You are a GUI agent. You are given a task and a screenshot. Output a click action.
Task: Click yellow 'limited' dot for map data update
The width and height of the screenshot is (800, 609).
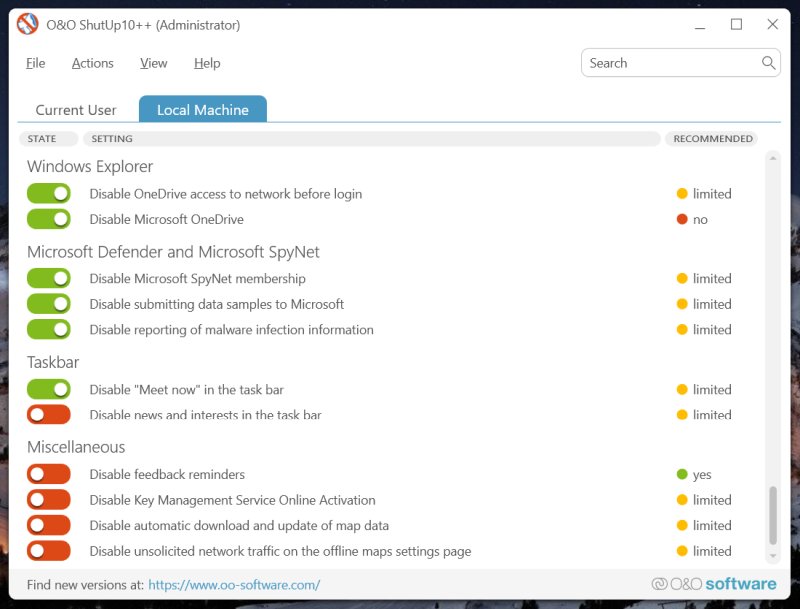682,526
